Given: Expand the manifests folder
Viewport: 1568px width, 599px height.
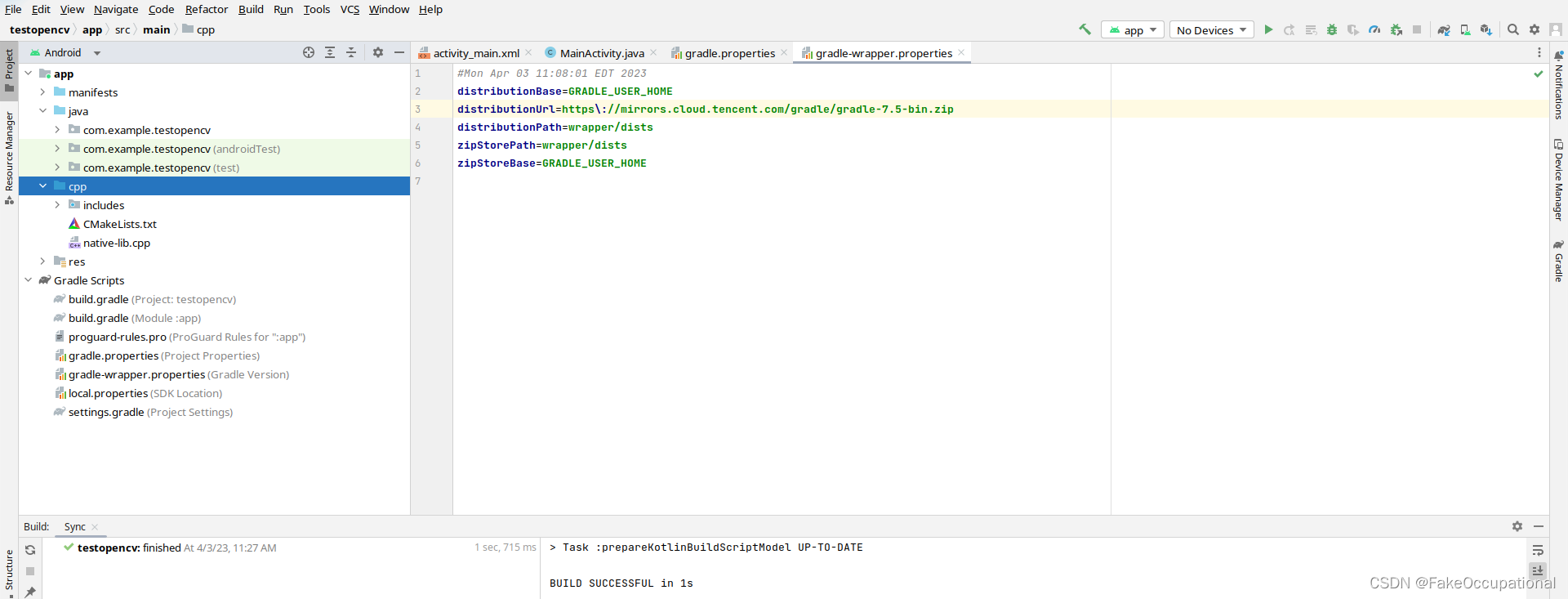Looking at the screenshot, I should click(42, 92).
